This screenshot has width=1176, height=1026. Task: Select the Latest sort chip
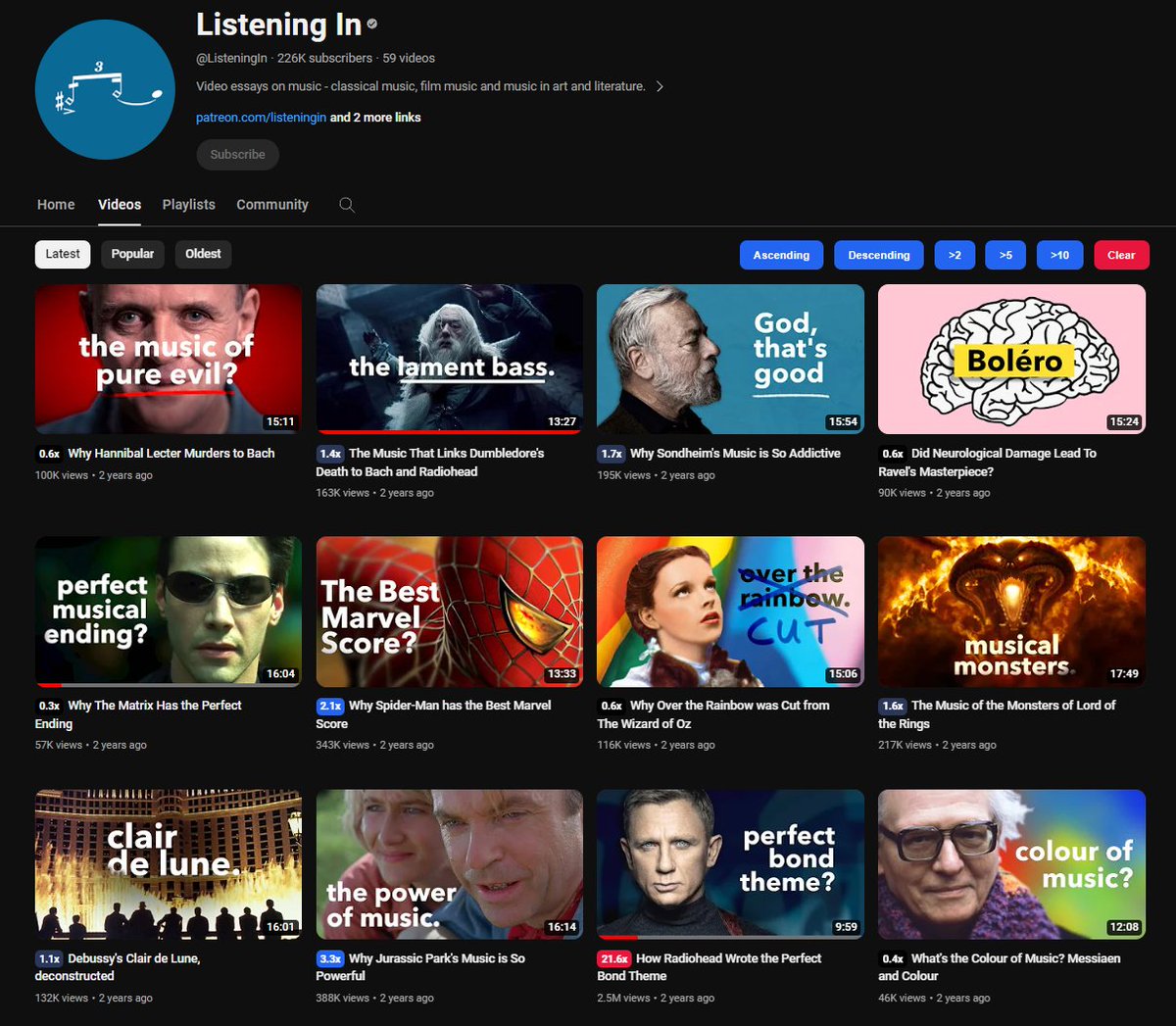(63, 254)
